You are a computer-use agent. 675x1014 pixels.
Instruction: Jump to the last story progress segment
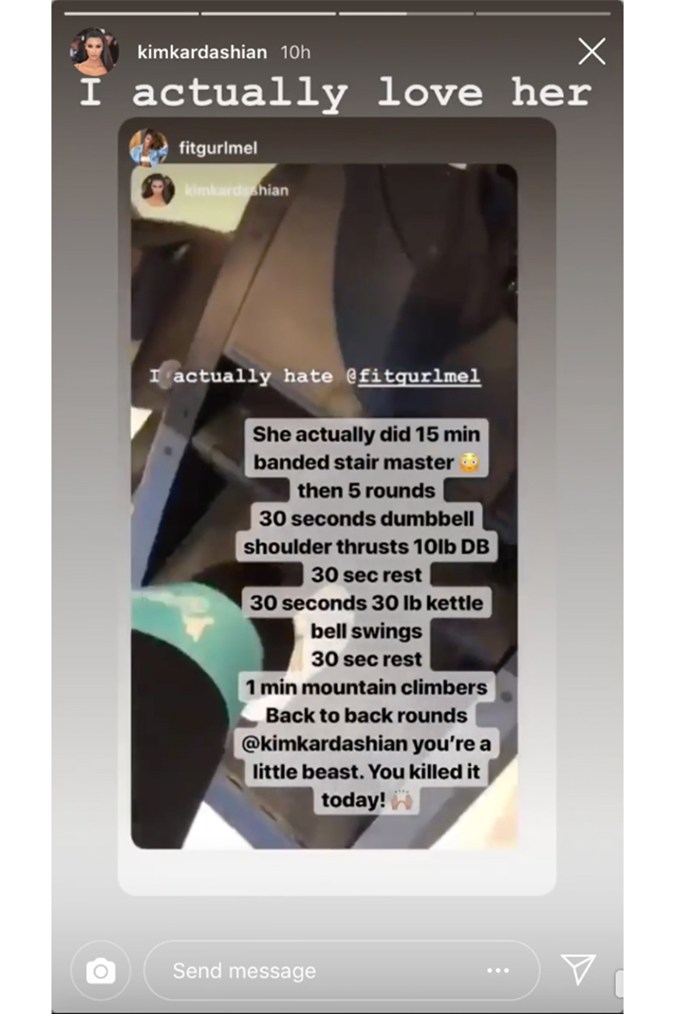pos(543,14)
